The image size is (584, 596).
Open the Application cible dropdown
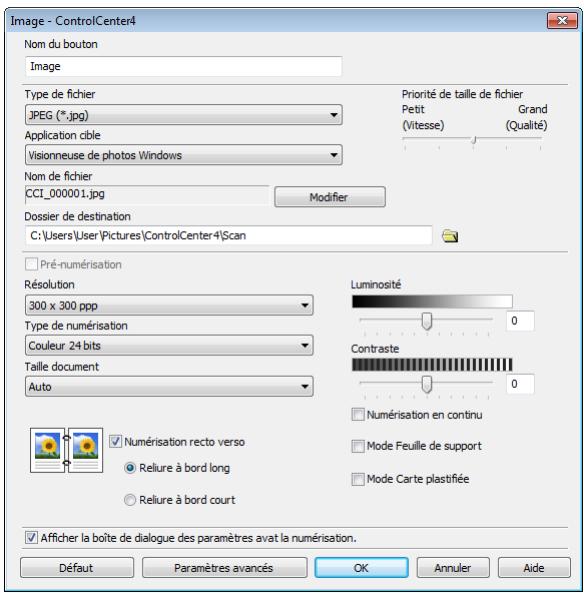(x=184, y=155)
